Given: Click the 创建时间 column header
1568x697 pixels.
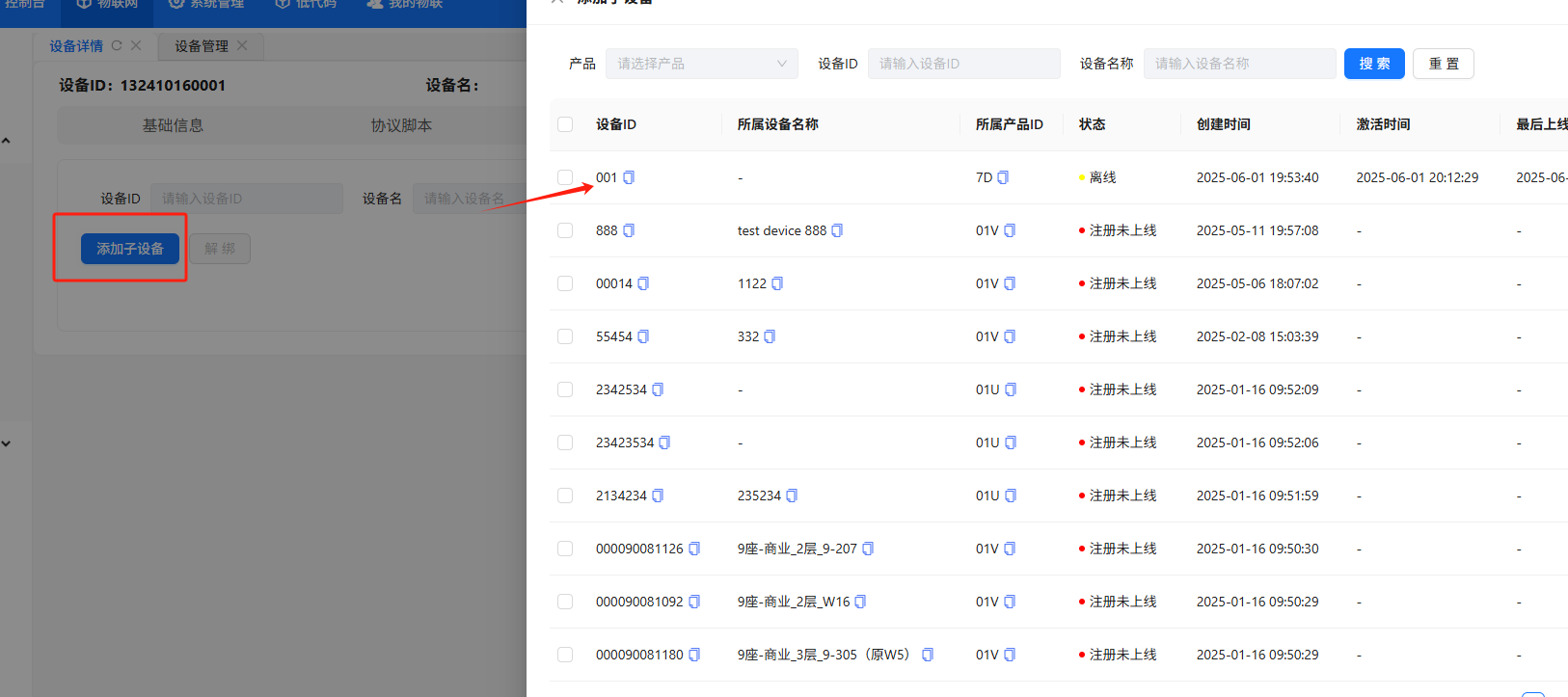Looking at the screenshot, I should [x=1224, y=124].
